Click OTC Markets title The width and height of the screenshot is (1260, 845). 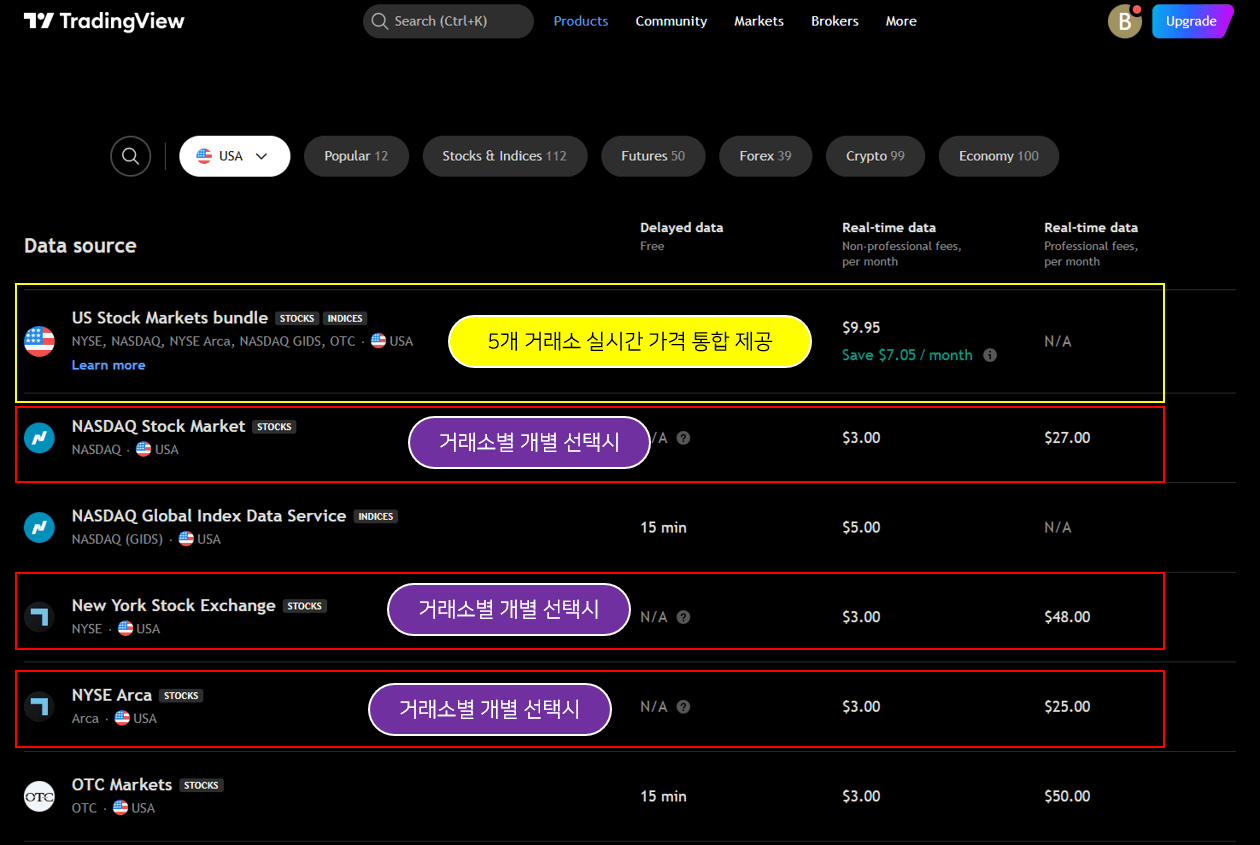click(122, 785)
